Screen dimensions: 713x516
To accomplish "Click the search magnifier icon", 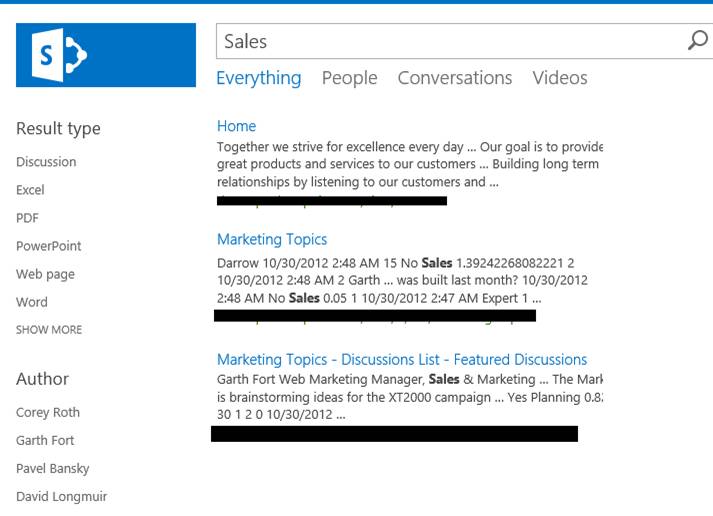I will 697,40.
